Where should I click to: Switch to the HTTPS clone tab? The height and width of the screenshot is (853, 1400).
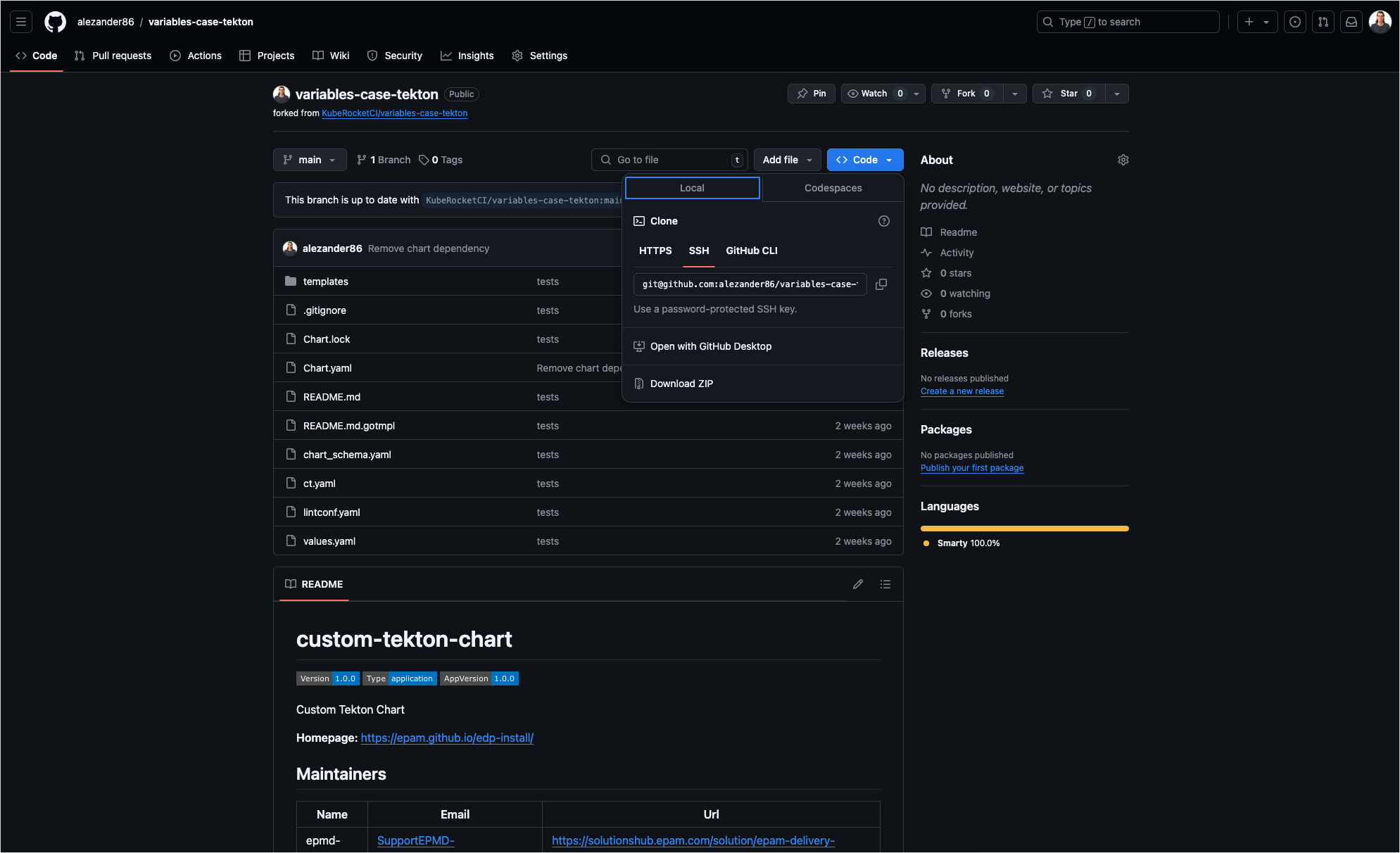[655, 251]
